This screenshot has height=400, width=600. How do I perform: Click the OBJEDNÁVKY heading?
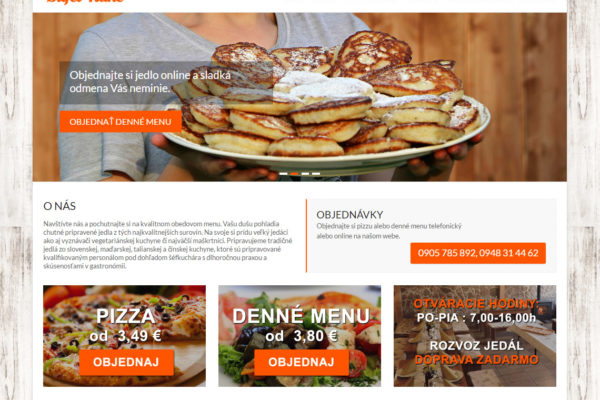click(350, 214)
